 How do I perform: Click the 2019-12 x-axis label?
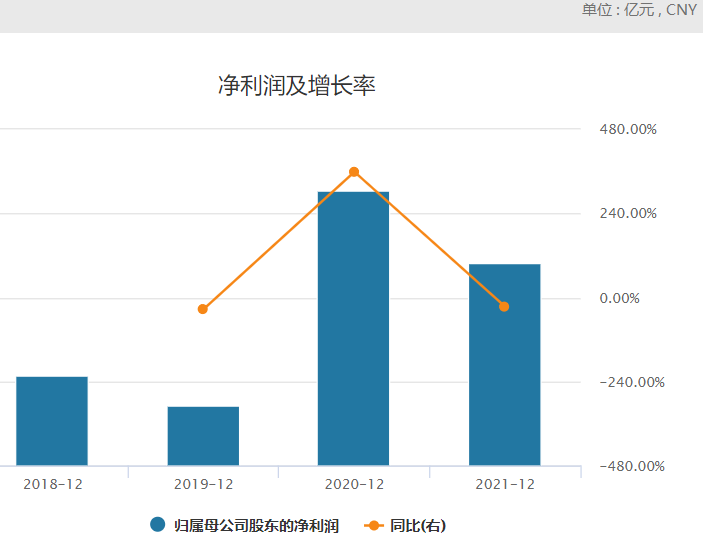click(x=203, y=484)
